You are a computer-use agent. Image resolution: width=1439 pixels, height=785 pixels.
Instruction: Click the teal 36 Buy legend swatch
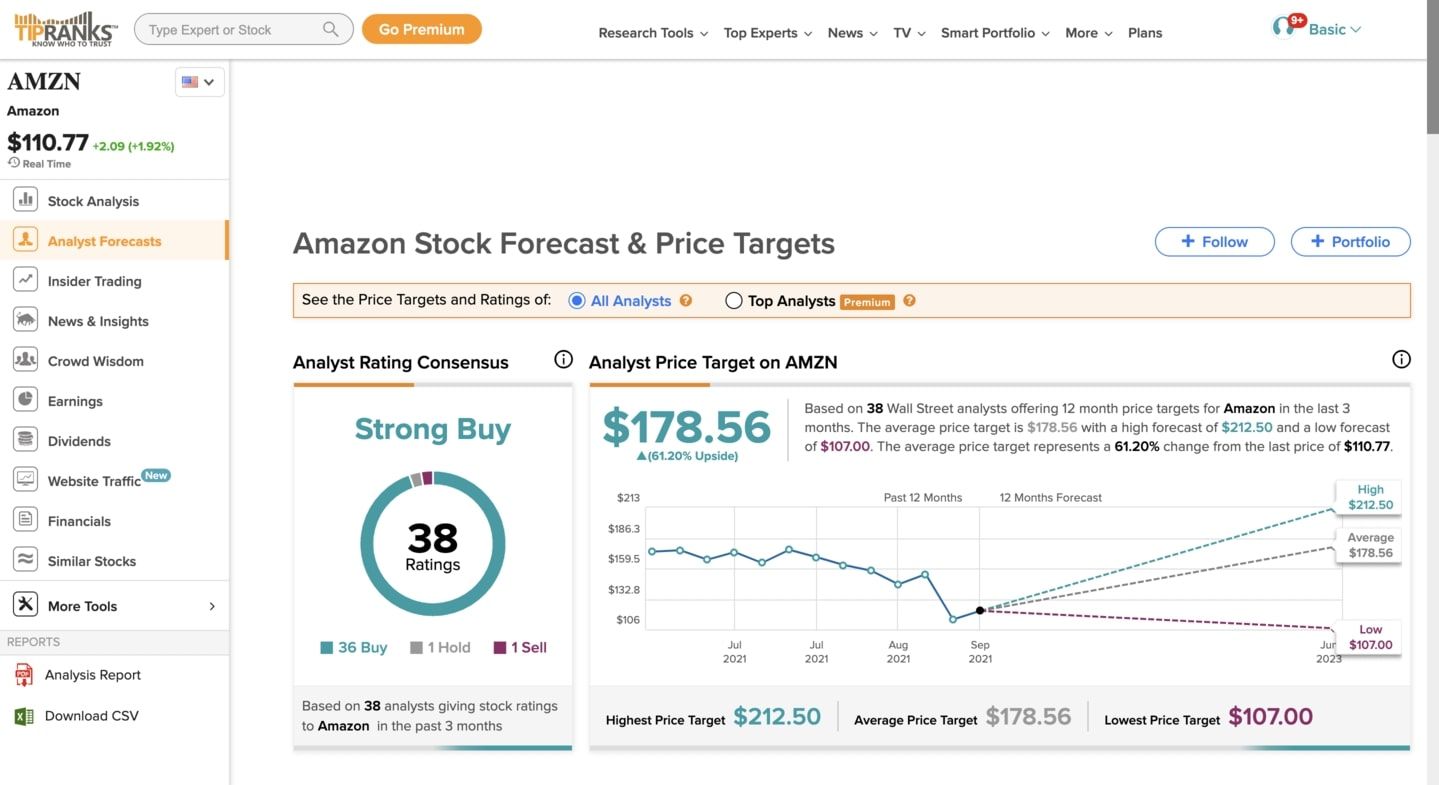pyautogui.click(x=326, y=648)
